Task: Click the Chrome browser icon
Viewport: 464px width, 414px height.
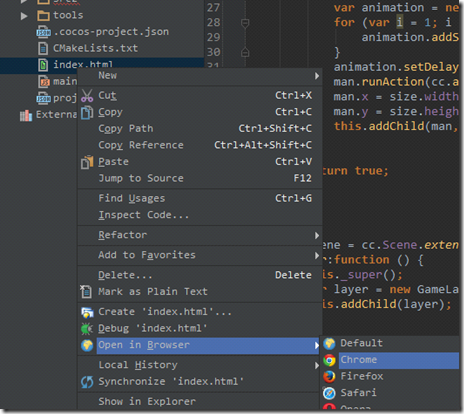Action: pos(329,360)
